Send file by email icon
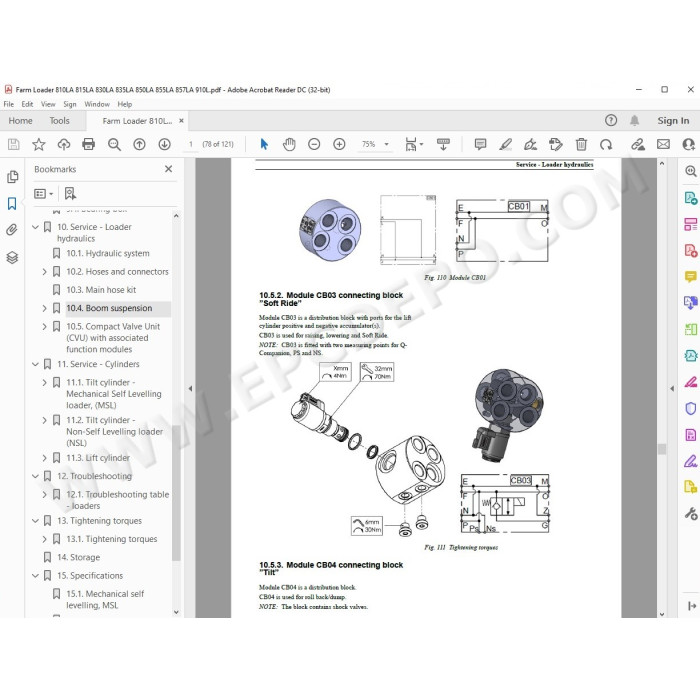This screenshot has width=700, height=700. point(663,144)
